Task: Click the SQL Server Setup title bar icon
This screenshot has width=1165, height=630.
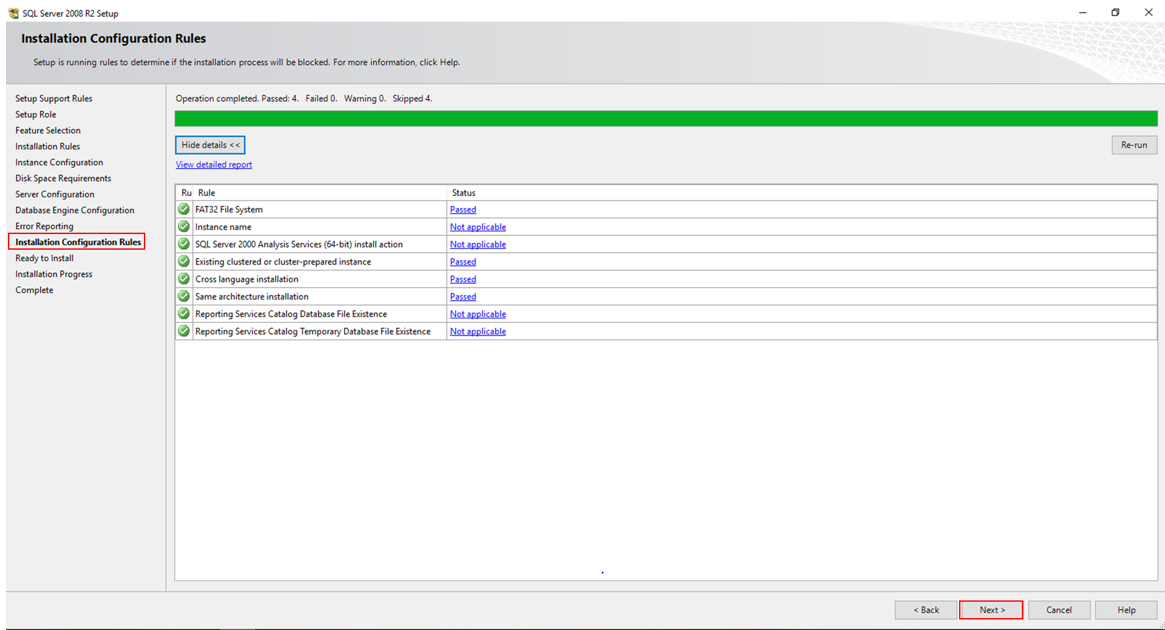Action: tap(13, 13)
